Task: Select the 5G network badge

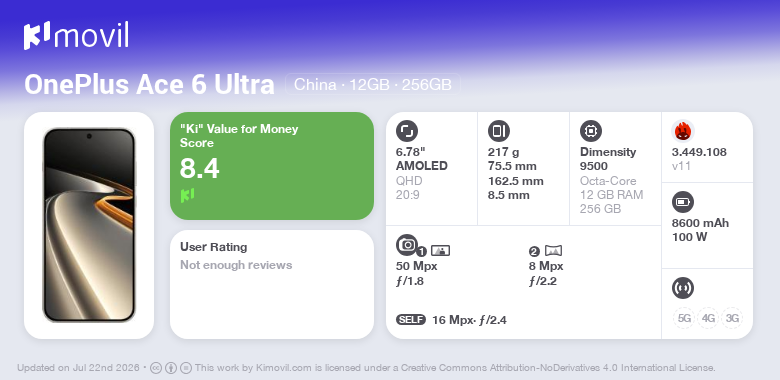Action: pos(684,318)
